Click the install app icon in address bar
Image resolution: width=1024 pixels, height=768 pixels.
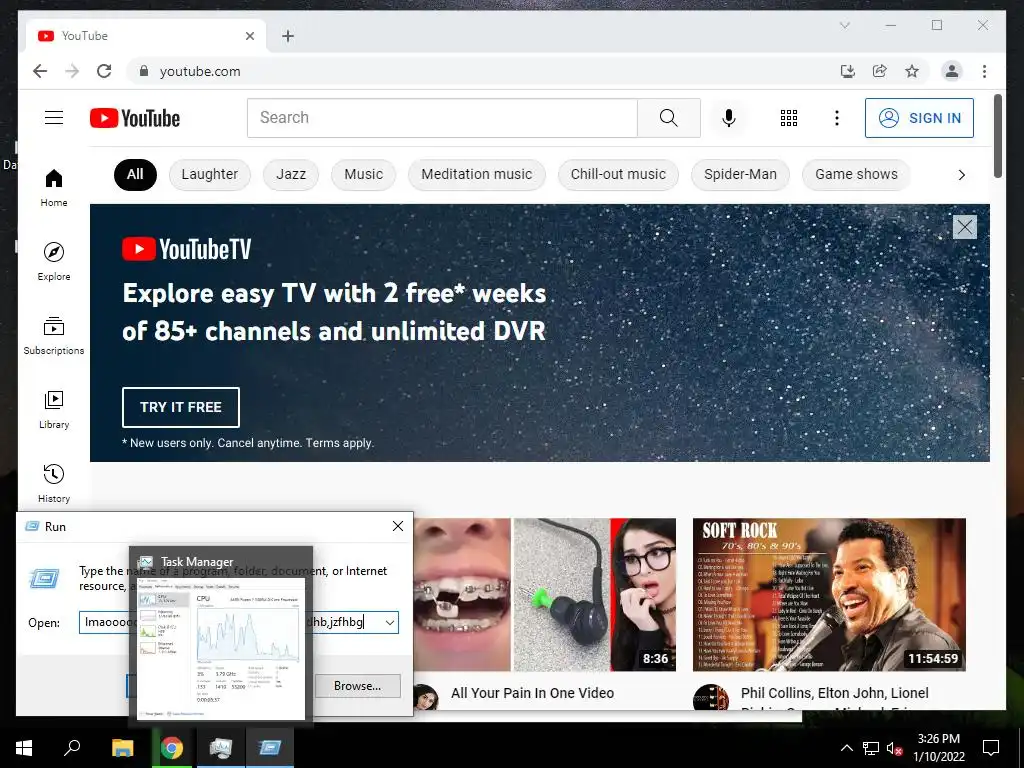pos(847,71)
